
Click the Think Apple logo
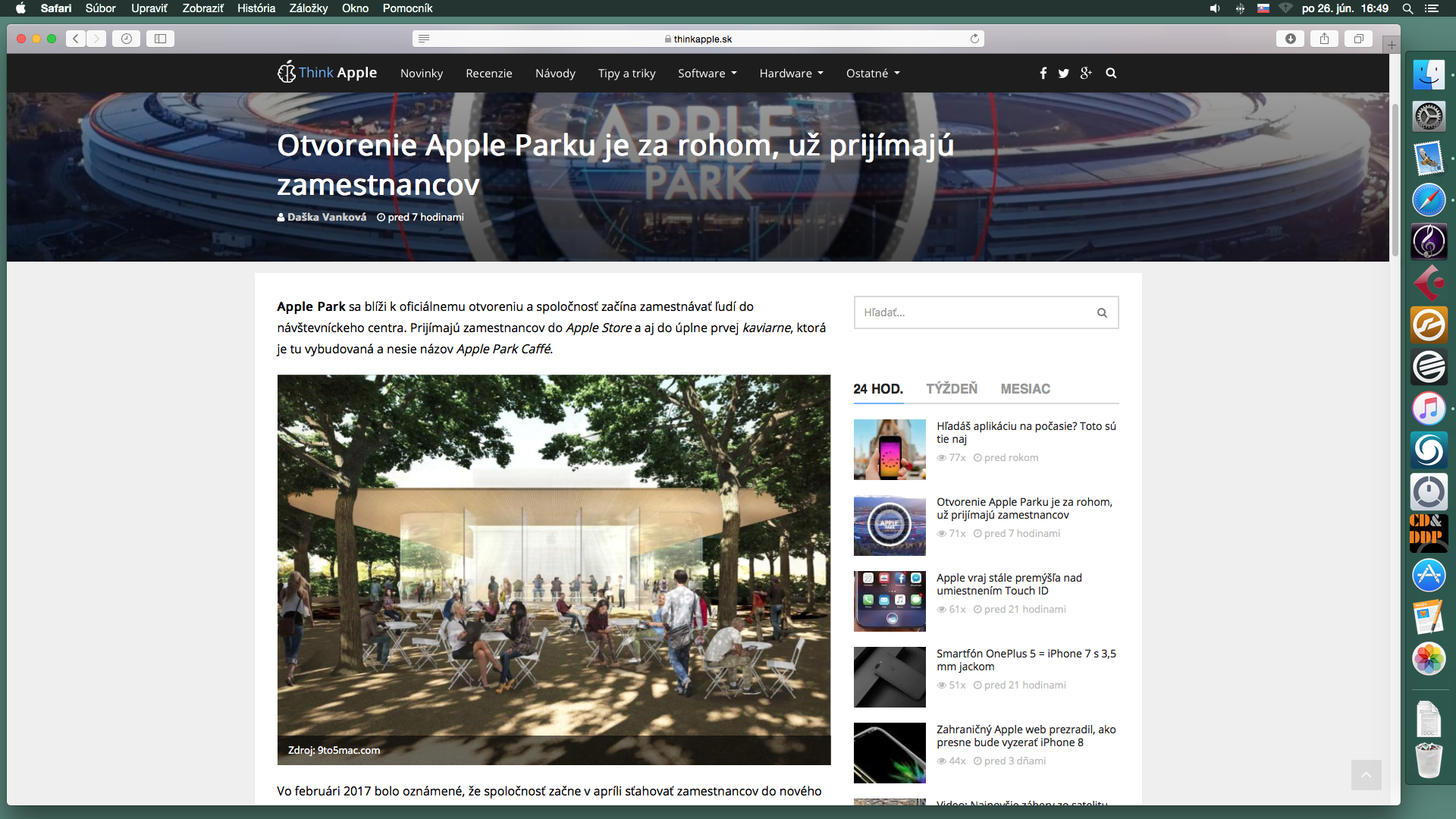click(327, 73)
